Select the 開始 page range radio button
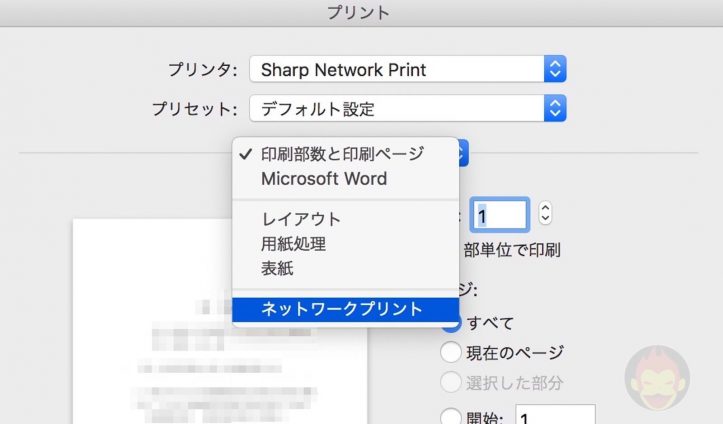 click(450, 417)
